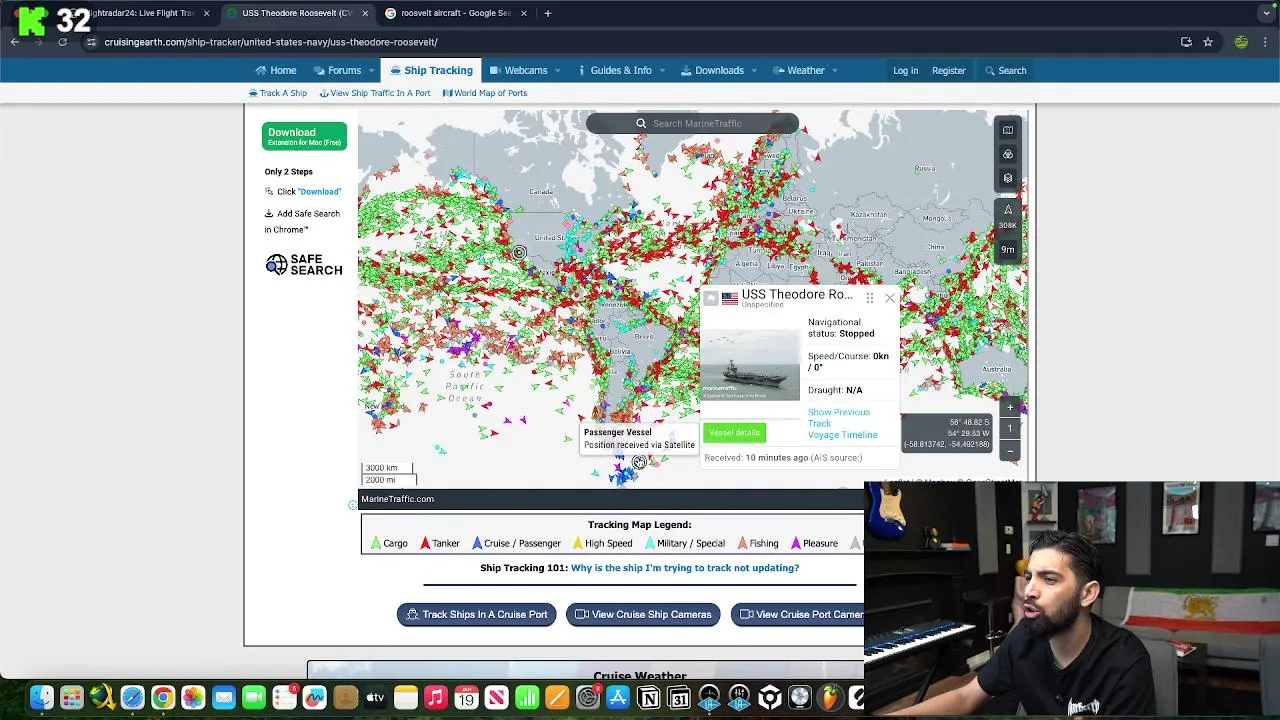Open Safari from the dock
This screenshot has height=720, width=1280.
[132, 697]
